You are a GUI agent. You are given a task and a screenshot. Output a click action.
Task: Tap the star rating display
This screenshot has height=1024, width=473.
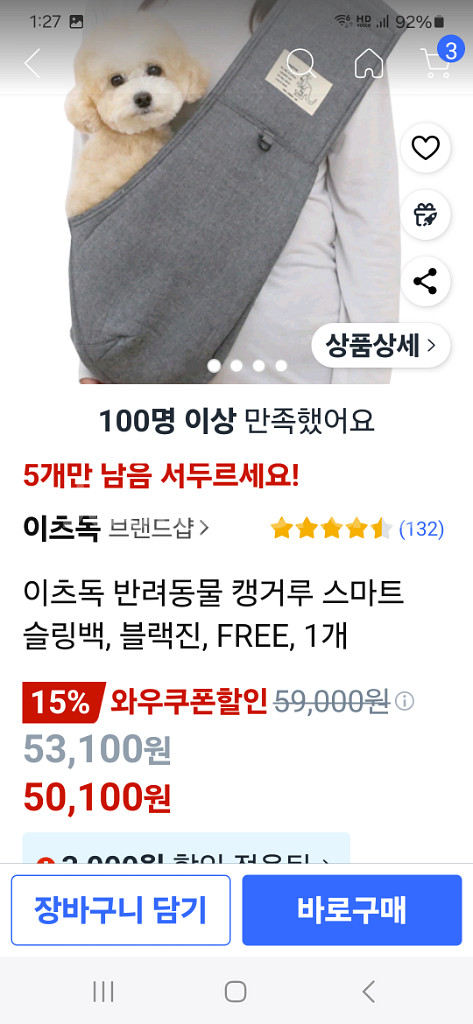click(332, 528)
